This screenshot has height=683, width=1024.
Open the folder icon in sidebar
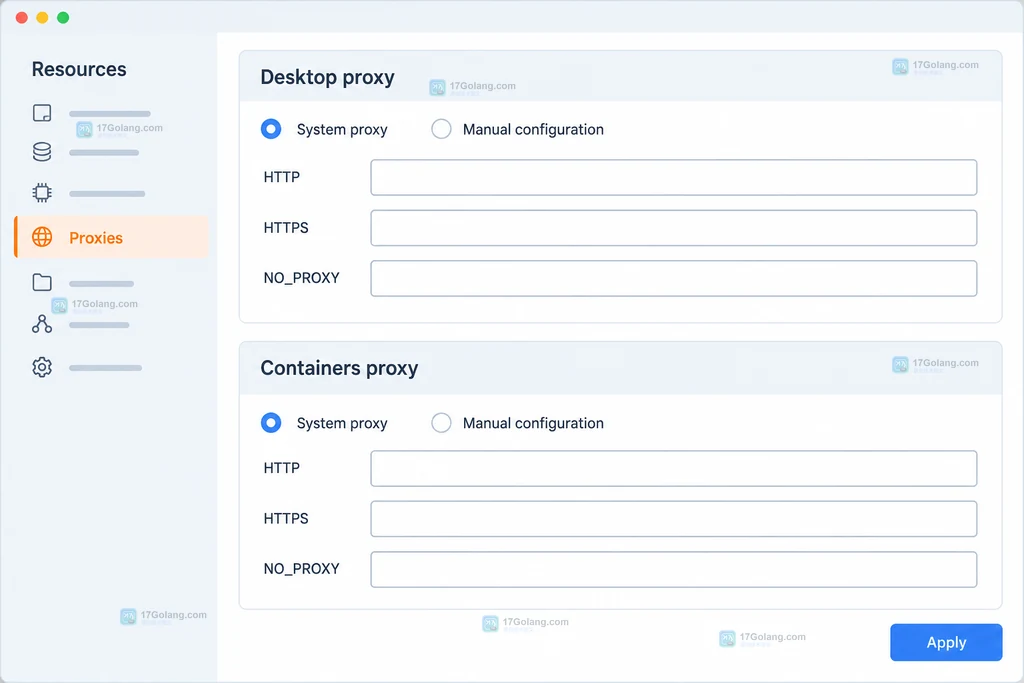[42, 283]
